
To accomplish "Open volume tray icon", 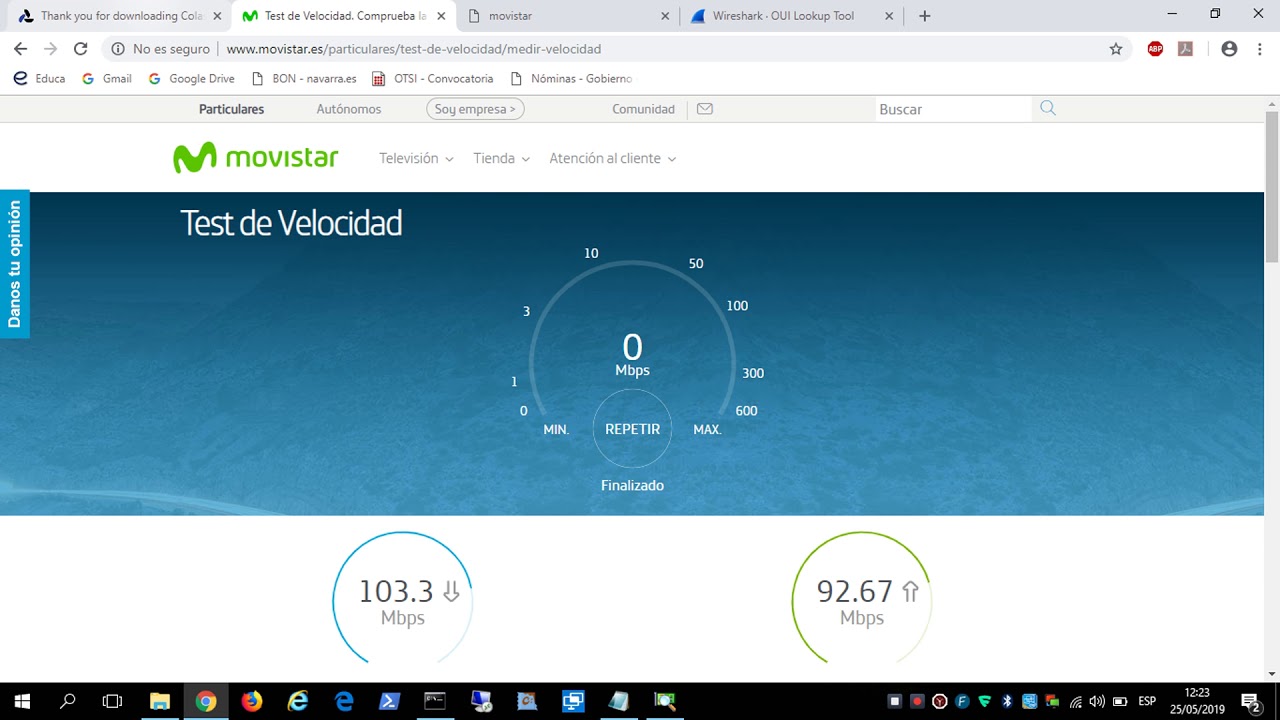I will 1097,701.
